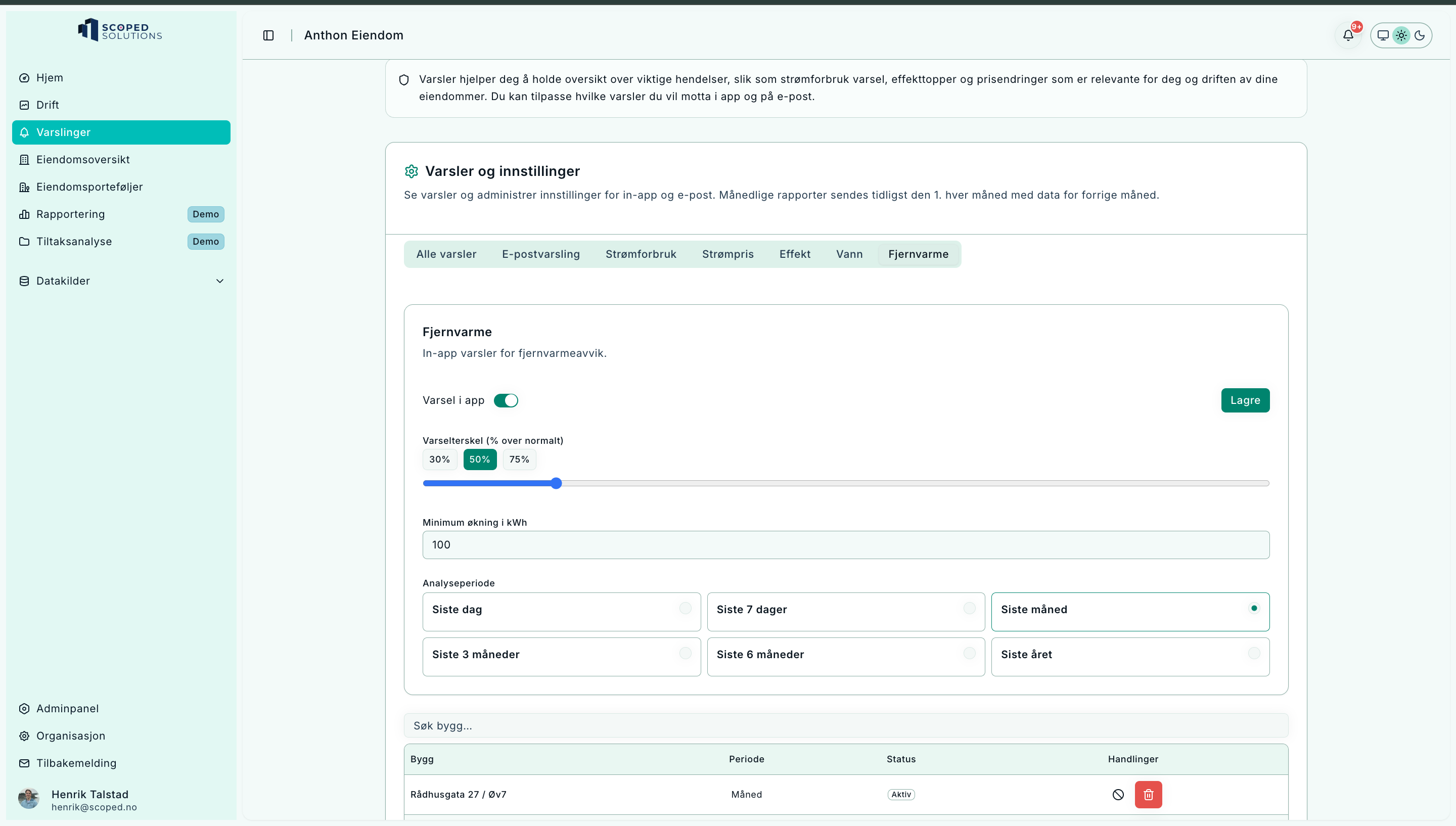
Task: Click the threshold percentage slider handle
Action: click(x=556, y=483)
